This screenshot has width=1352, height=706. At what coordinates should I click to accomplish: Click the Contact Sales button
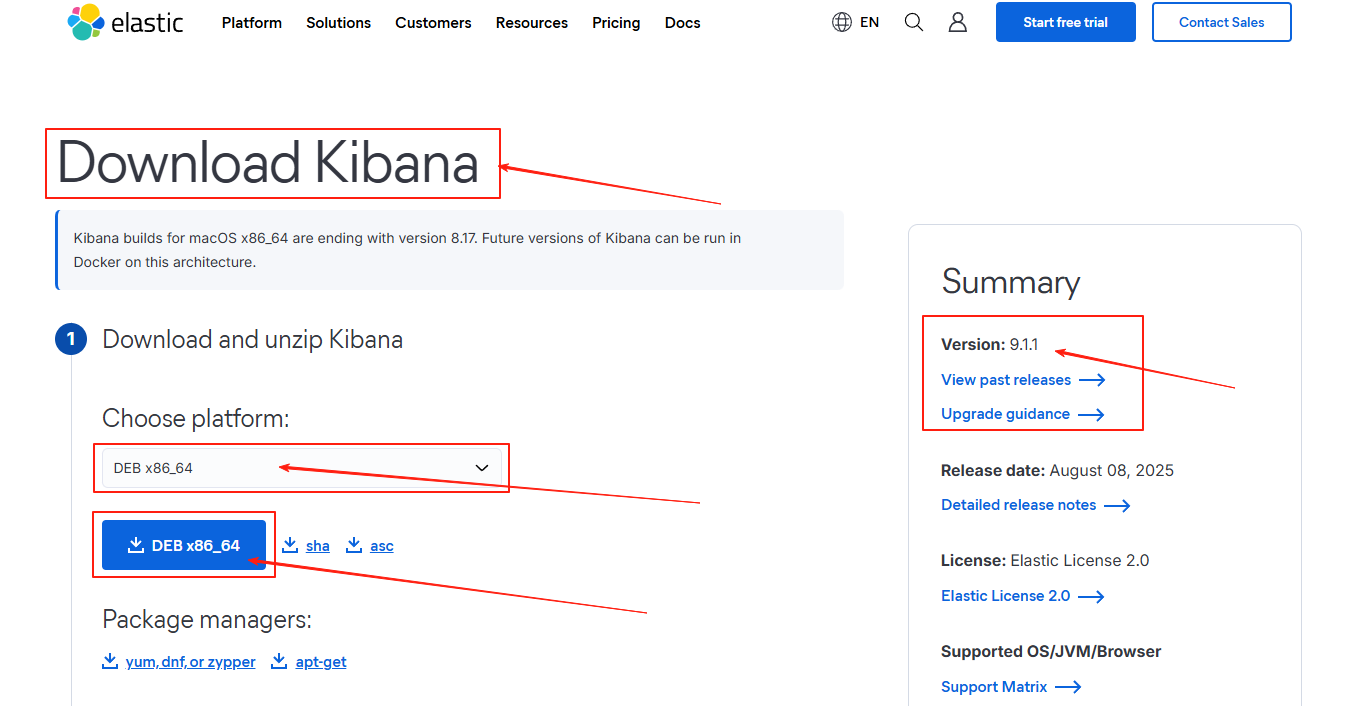coord(1222,22)
